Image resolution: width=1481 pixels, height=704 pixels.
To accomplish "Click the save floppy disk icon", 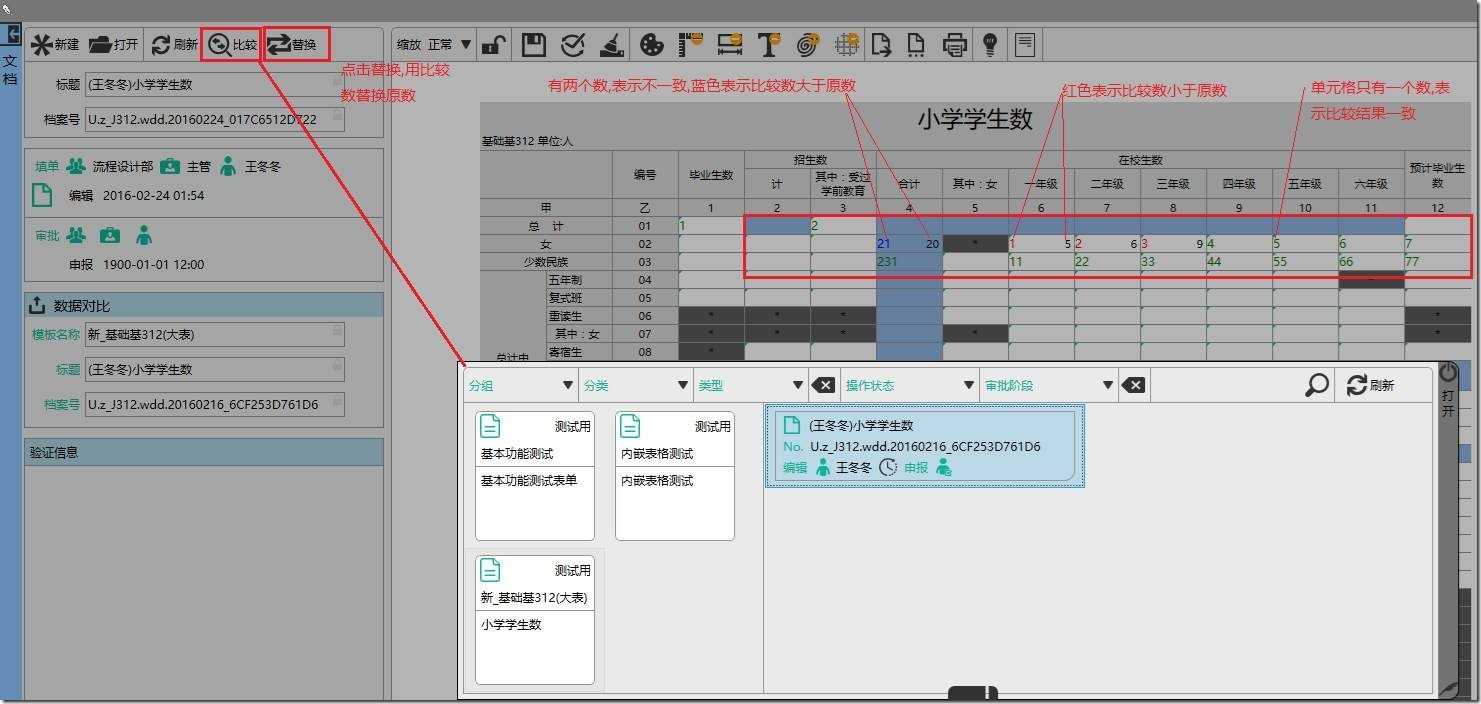I will click(534, 44).
